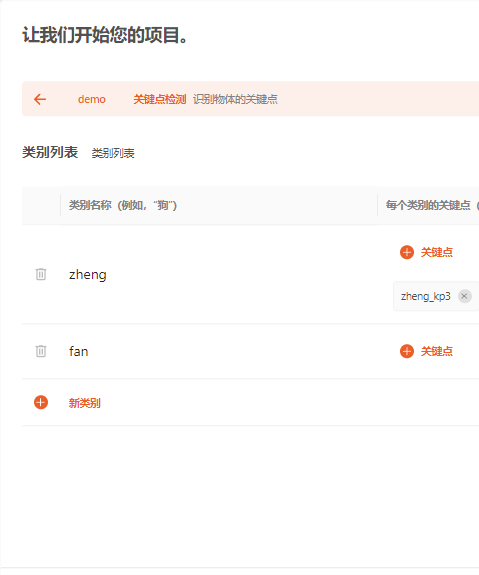Edit the fan category name field
Screen dimensions: 479x575
219,351
